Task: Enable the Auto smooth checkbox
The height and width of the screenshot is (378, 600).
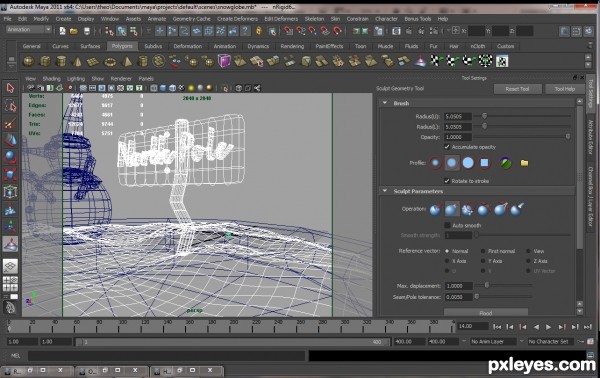Action: click(447, 225)
